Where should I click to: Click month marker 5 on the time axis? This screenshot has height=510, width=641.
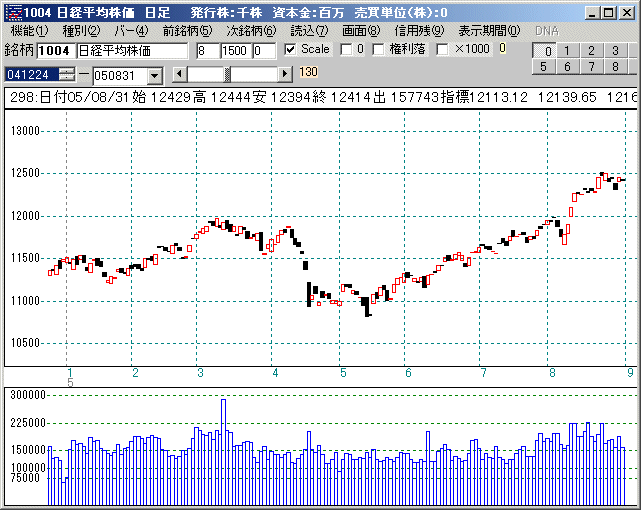tap(343, 373)
